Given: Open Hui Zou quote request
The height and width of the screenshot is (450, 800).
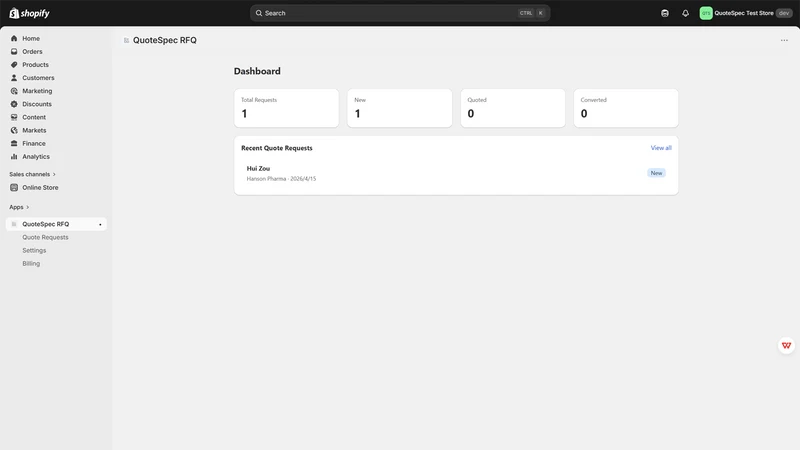Looking at the screenshot, I should 456,173.
